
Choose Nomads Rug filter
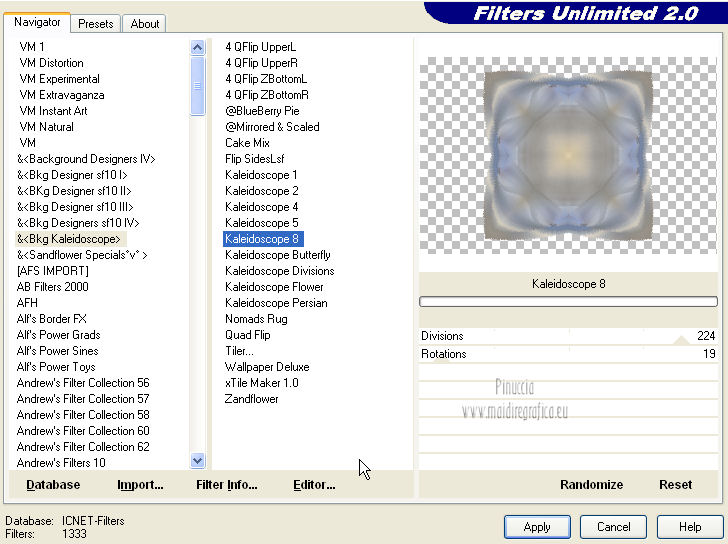point(256,319)
